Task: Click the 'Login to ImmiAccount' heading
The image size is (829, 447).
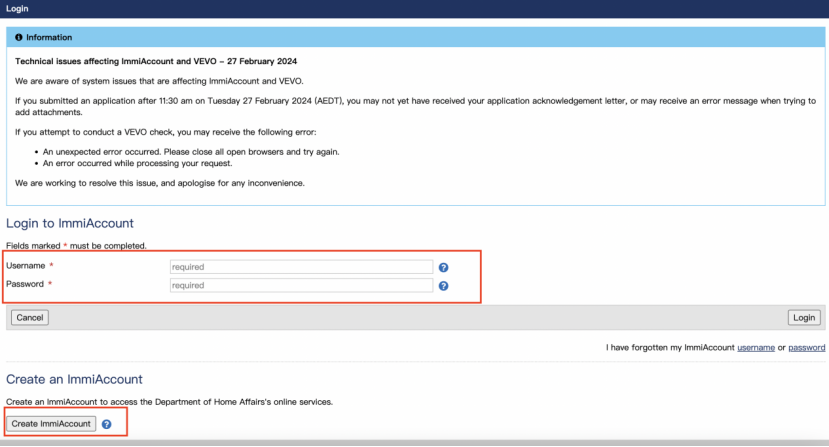Action: point(70,223)
